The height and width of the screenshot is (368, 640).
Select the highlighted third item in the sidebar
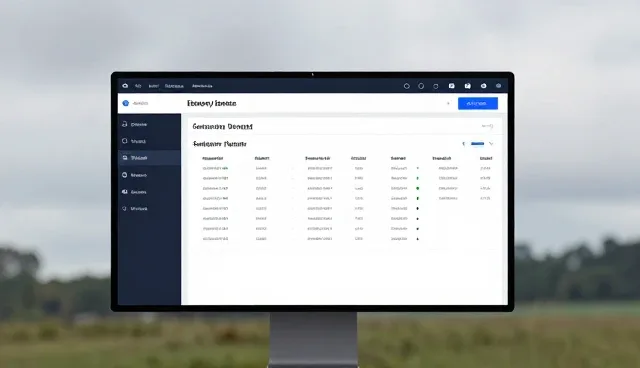point(149,158)
